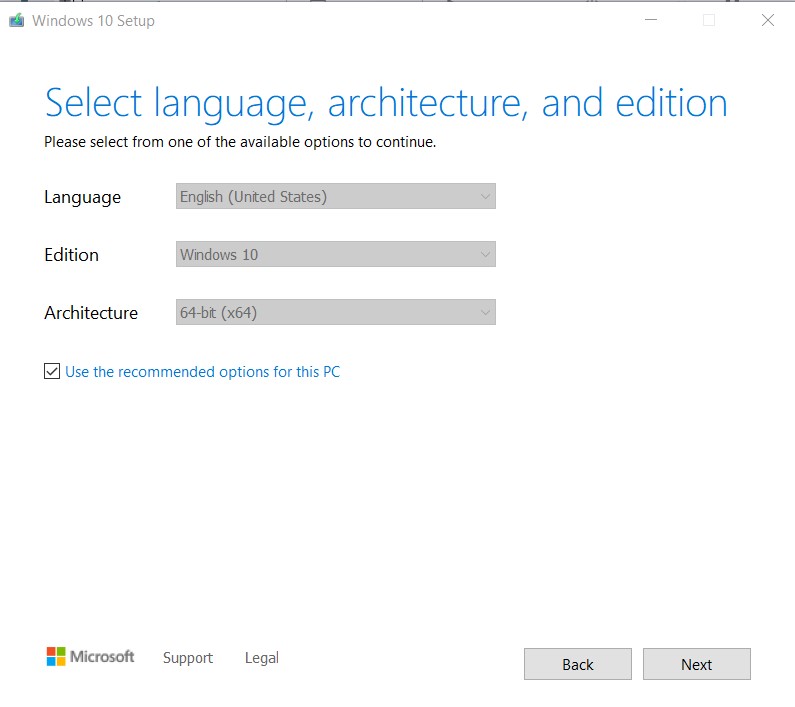Click the chevron arrow on the Architecture combo box
The width and height of the screenshot is (795, 707).
point(485,313)
